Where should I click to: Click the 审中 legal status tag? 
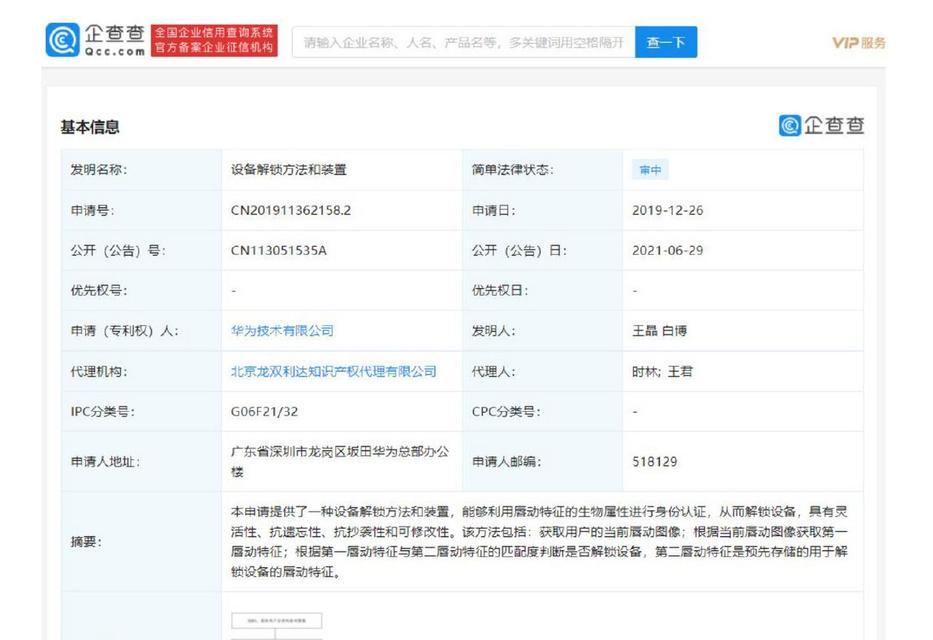[x=650, y=170]
